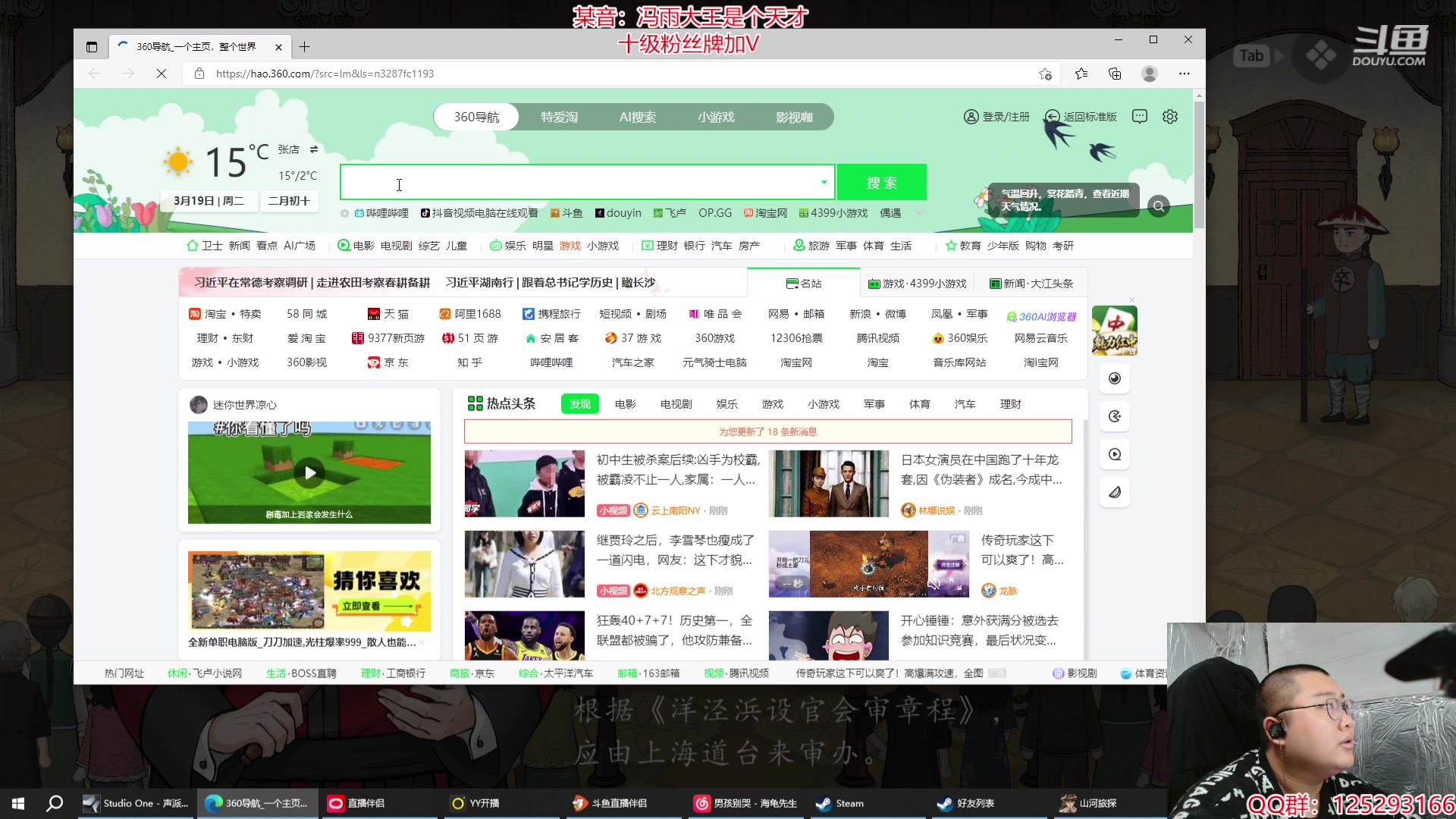Expand the search engine dropdown in the search box
Viewport: 1456px width, 819px height.
tap(824, 182)
